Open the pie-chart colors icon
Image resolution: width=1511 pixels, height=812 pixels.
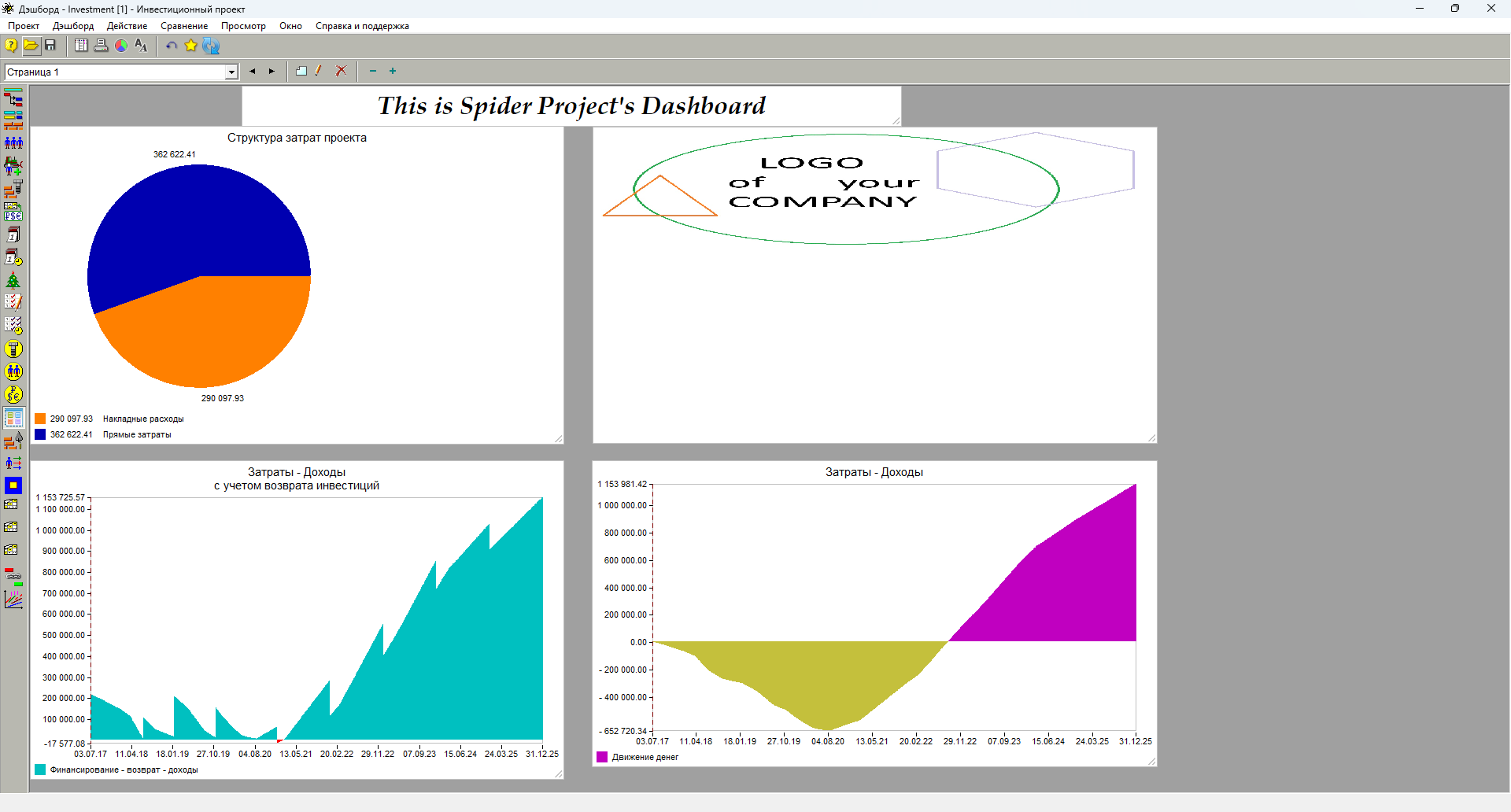tap(121, 46)
